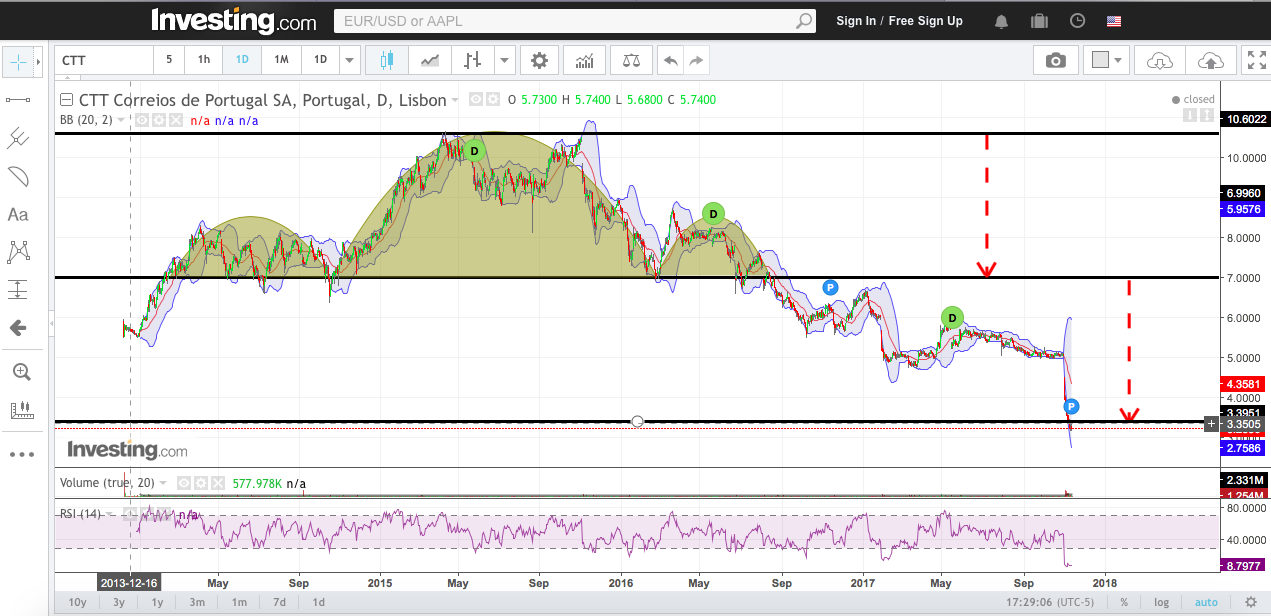The width and height of the screenshot is (1271, 616).
Task: Pick the zoom-in magnifier tool
Action: [x=20, y=372]
